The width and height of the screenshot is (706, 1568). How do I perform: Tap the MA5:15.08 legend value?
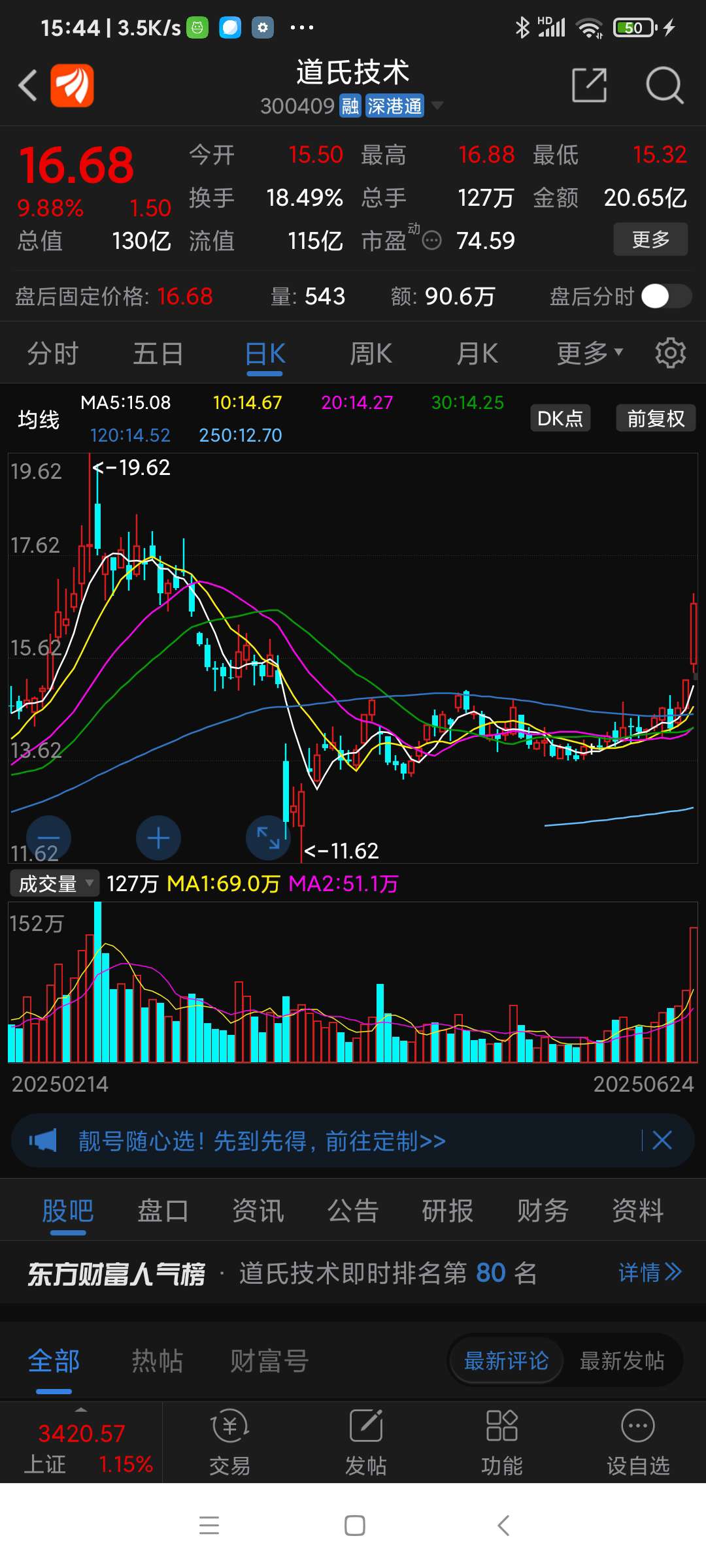point(126,402)
